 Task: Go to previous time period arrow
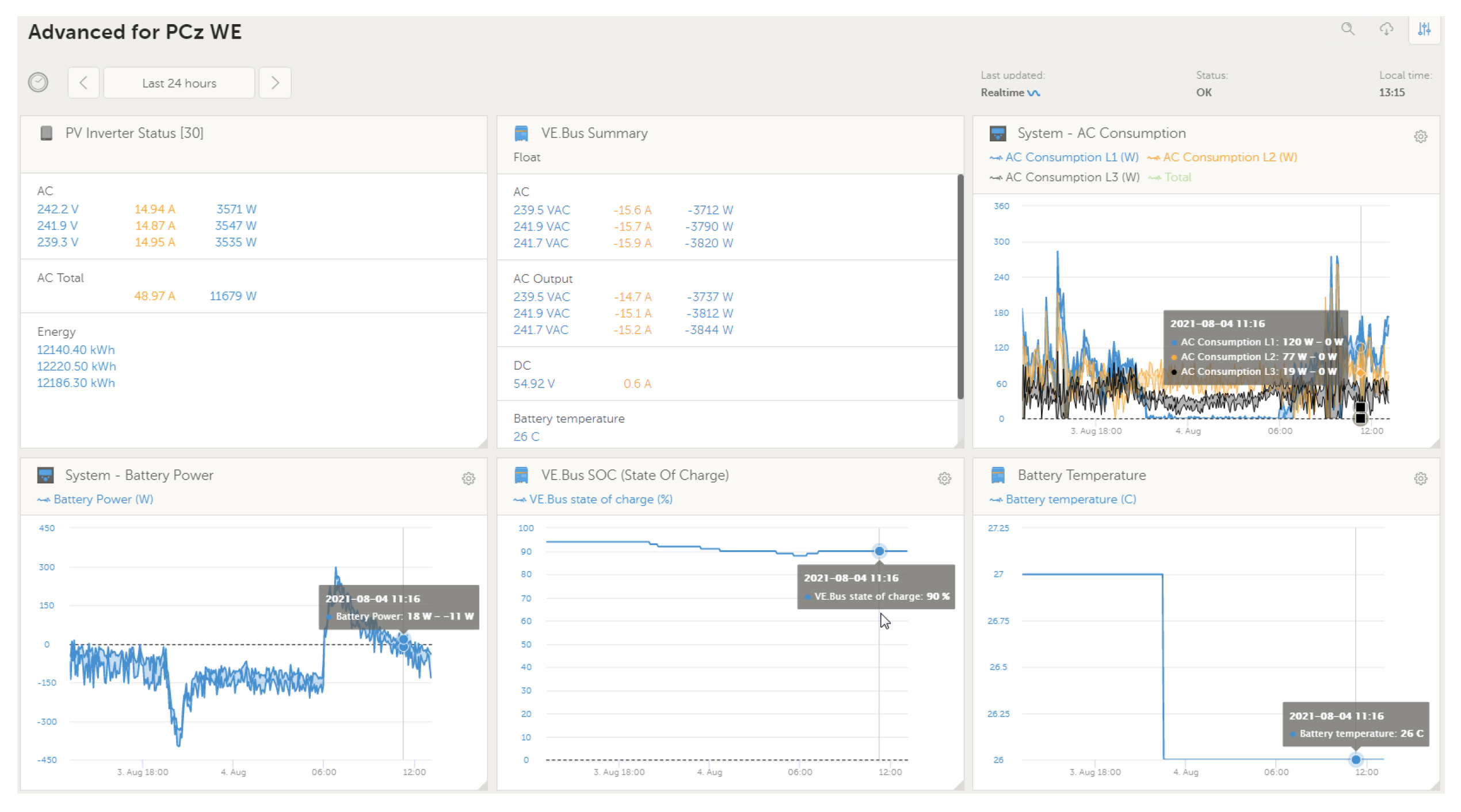pos(83,83)
